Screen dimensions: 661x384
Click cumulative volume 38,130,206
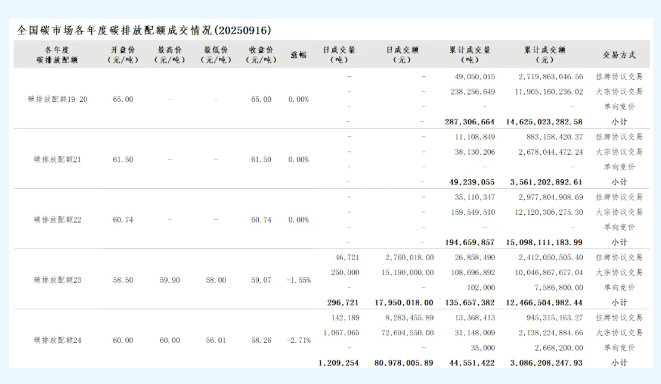(x=475, y=152)
